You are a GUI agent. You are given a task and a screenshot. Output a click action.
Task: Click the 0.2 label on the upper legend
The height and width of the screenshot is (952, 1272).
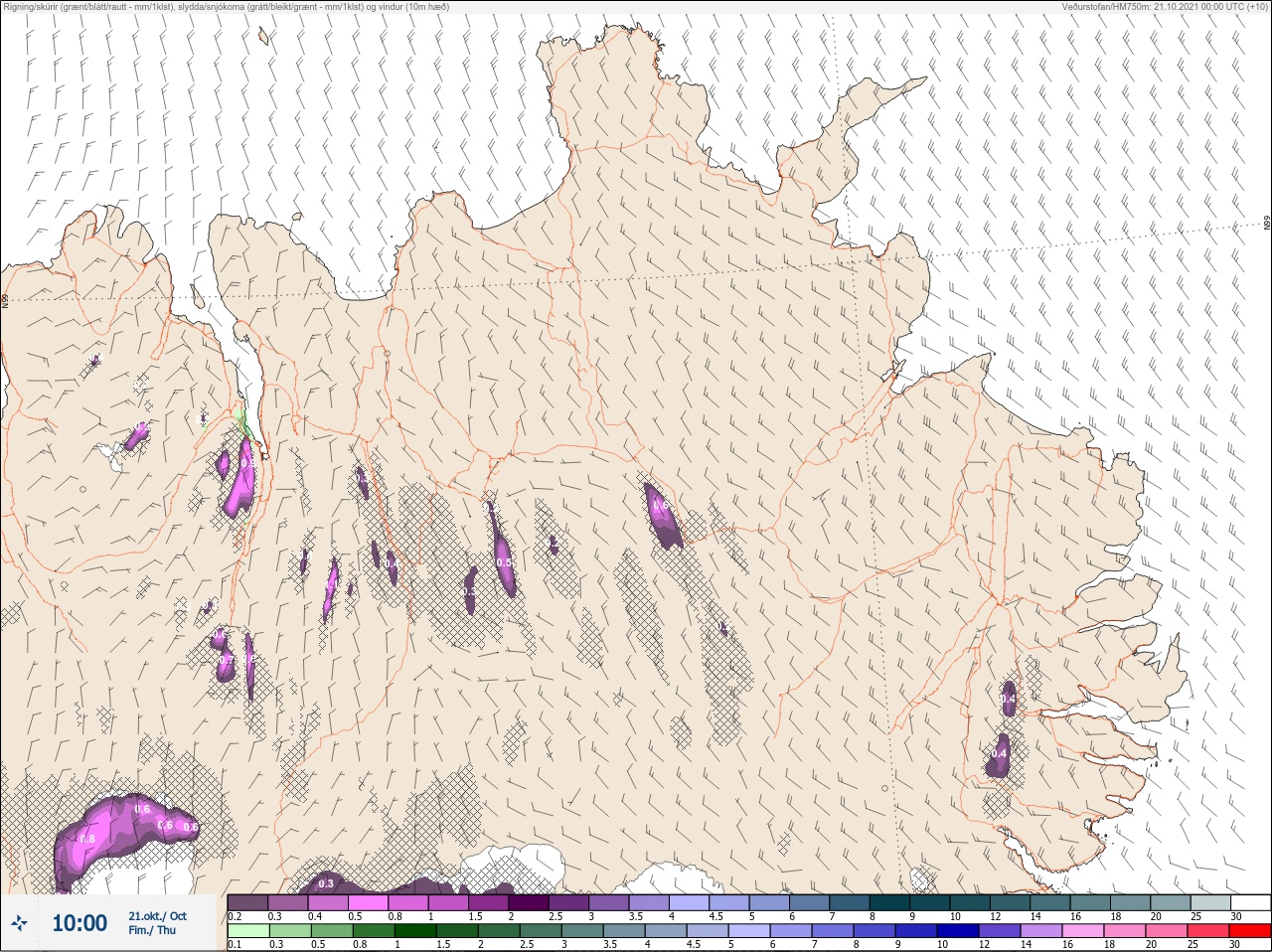(235, 916)
